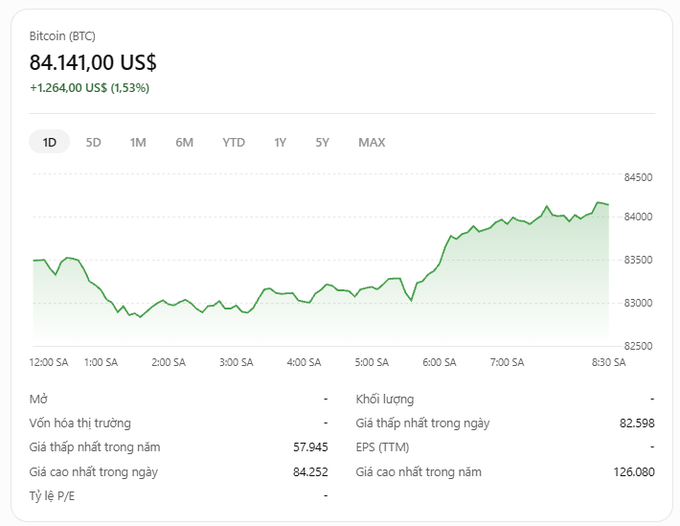
Task: Click the 84000 axis label
Action: (638, 217)
